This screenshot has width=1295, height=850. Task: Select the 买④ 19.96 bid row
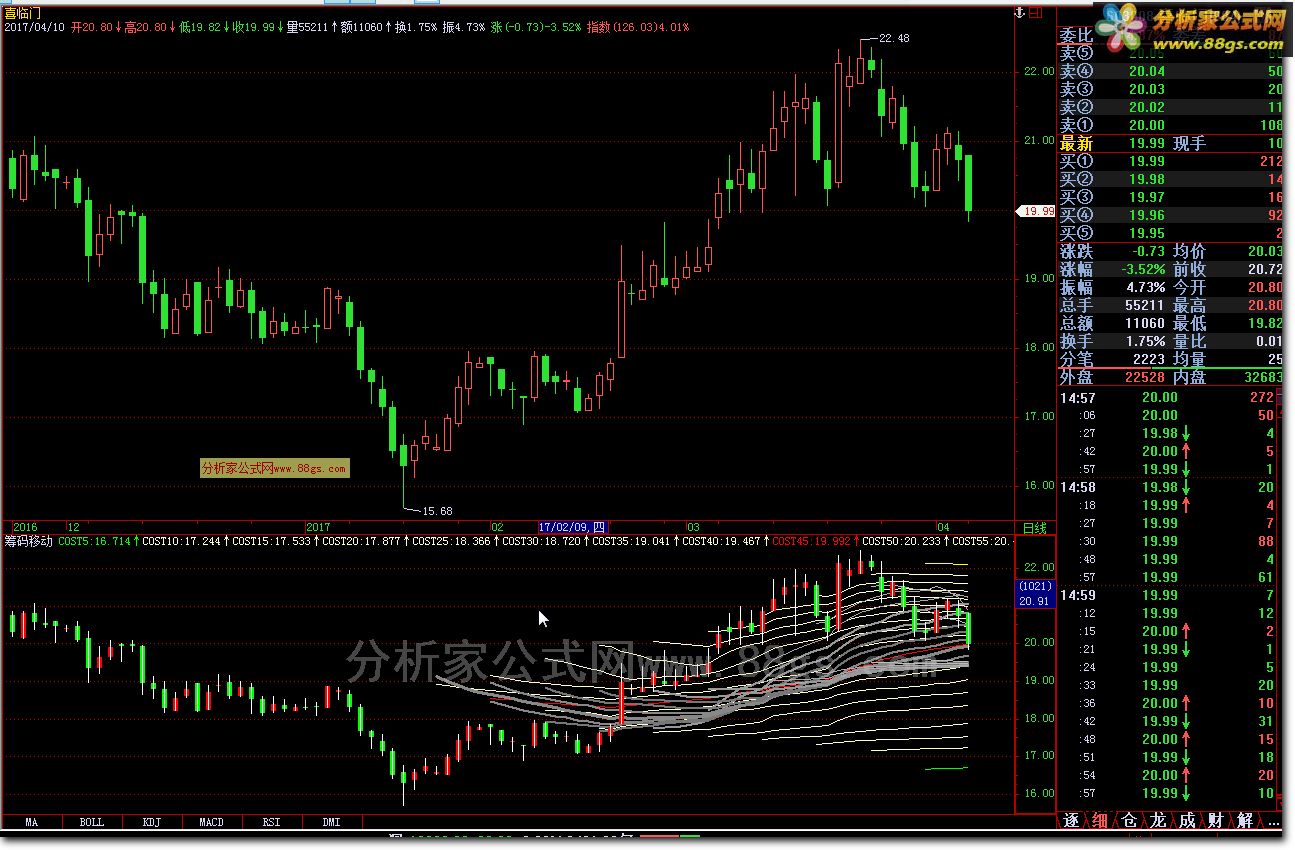coord(1171,215)
